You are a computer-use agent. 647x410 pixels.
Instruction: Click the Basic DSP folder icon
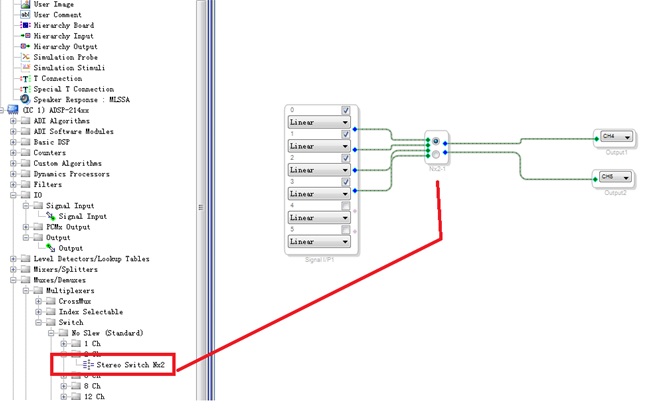click(26, 142)
